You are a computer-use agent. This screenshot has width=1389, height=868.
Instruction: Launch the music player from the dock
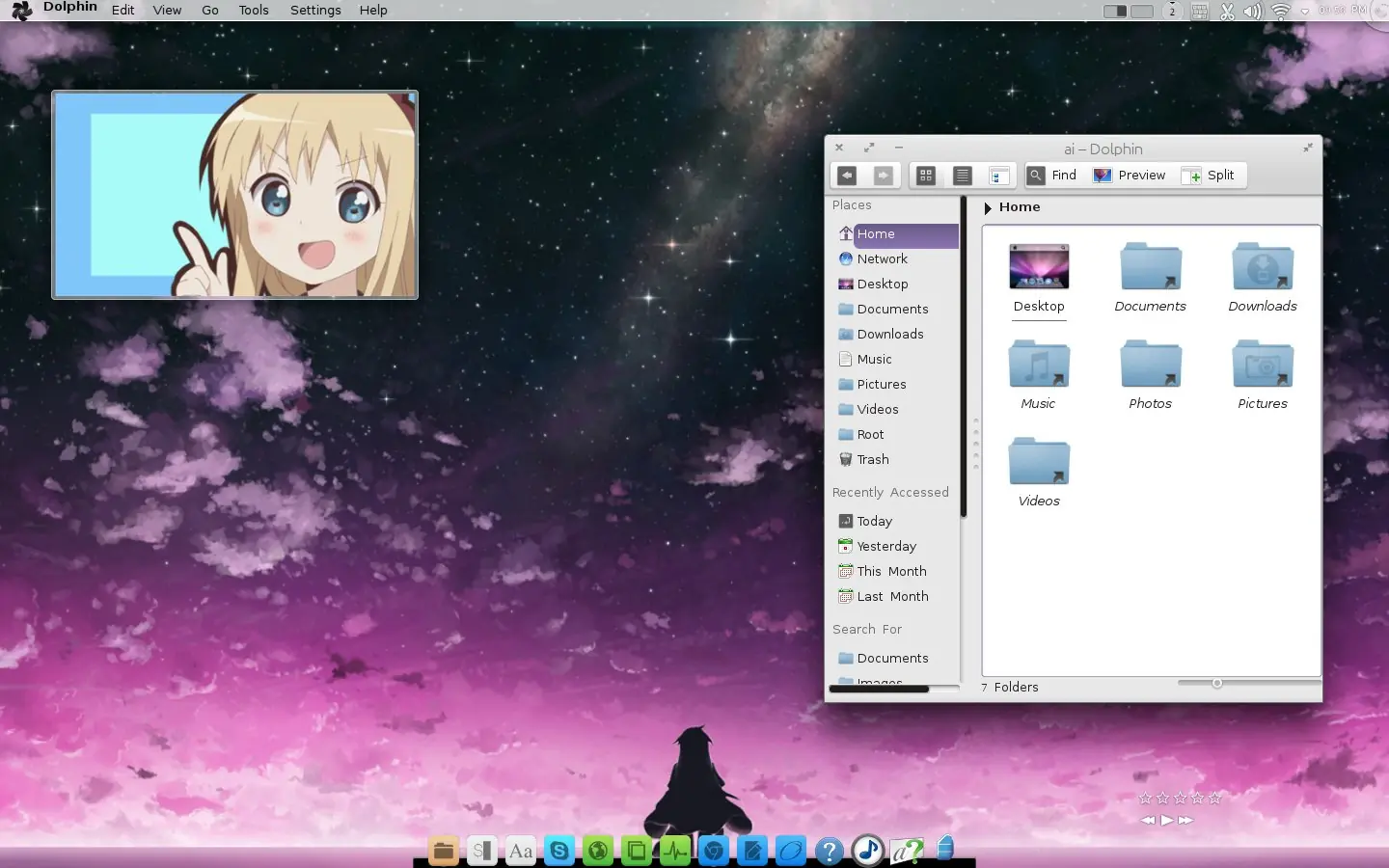(x=867, y=851)
